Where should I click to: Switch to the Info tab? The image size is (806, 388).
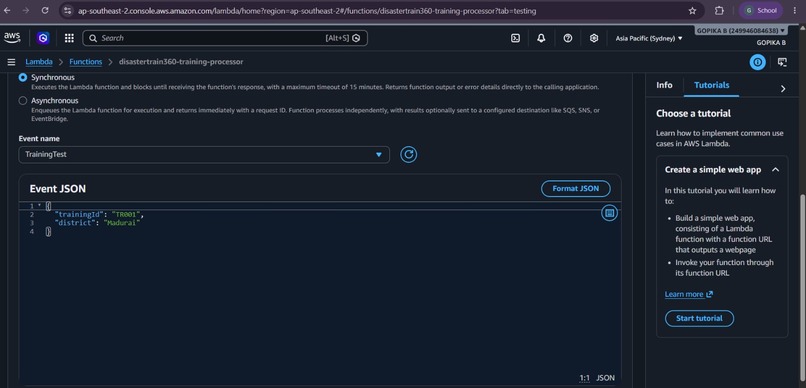click(x=664, y=85)
